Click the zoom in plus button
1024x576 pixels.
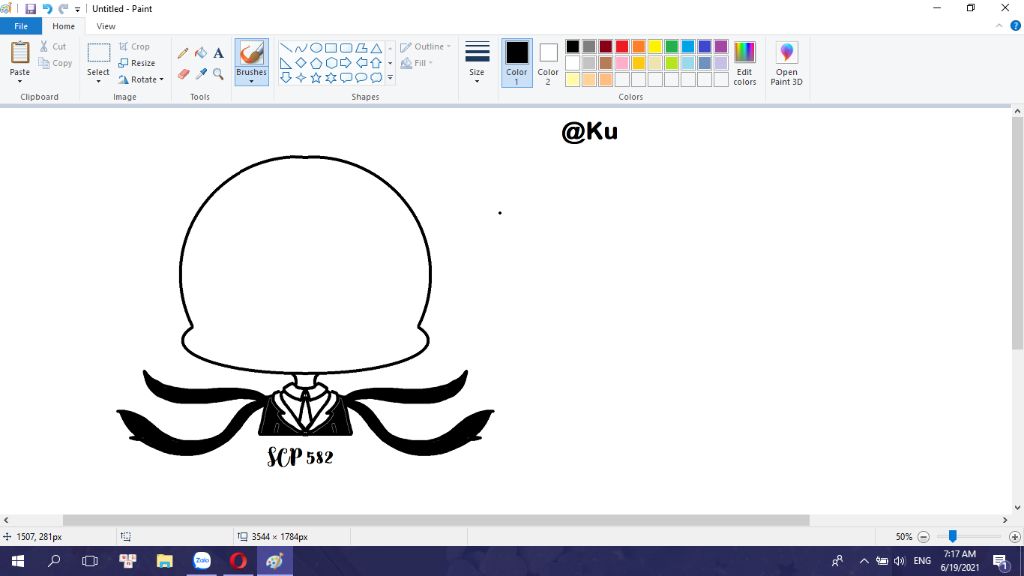point(1015,537)
